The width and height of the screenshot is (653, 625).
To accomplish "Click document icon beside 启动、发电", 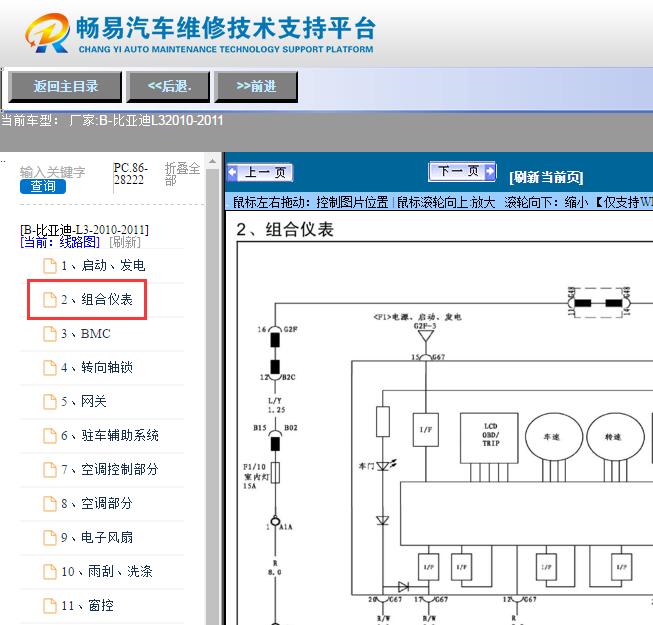I will coord(50,266).
